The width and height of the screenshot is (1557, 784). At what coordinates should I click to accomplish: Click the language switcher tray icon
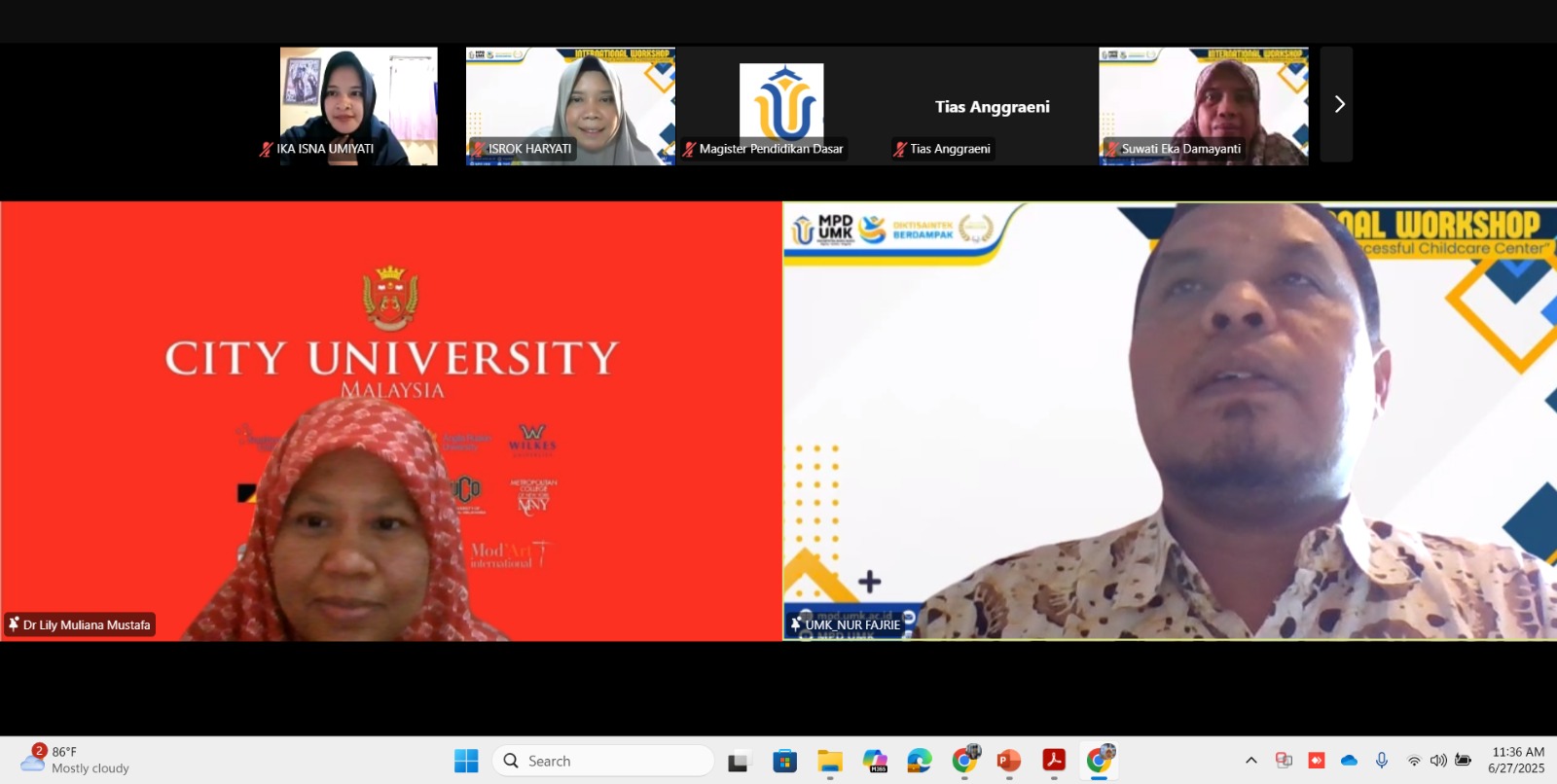[1284, 761]
